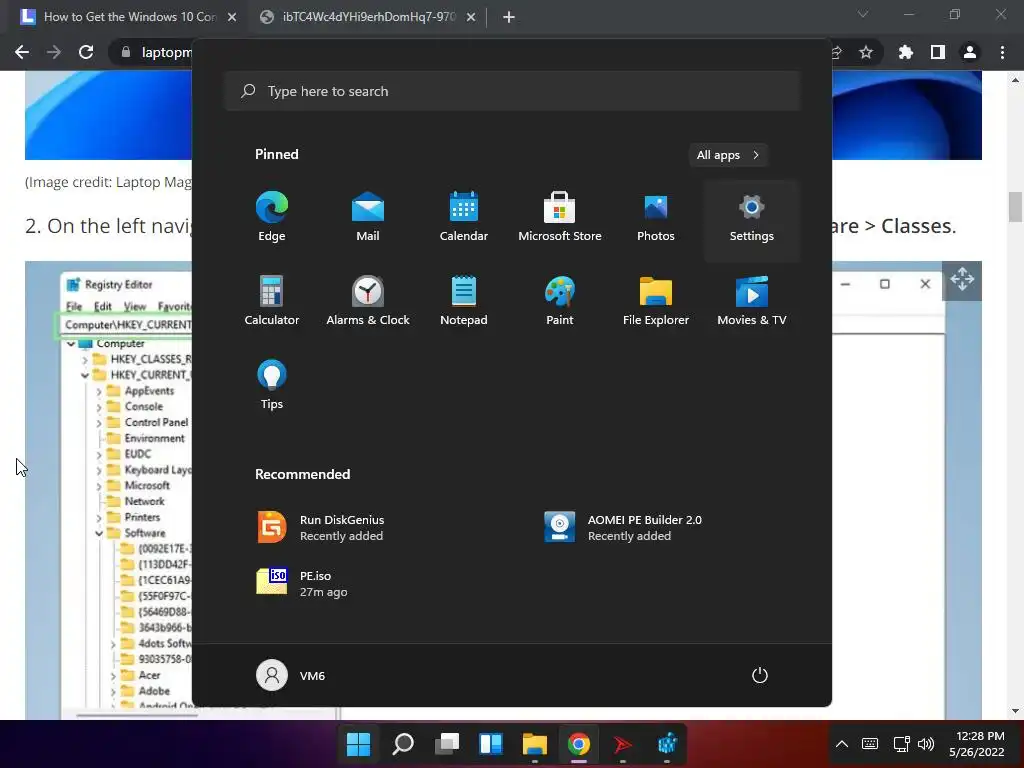
Task: Open Task View on the taskbar
Action: [x=447, y=744]
